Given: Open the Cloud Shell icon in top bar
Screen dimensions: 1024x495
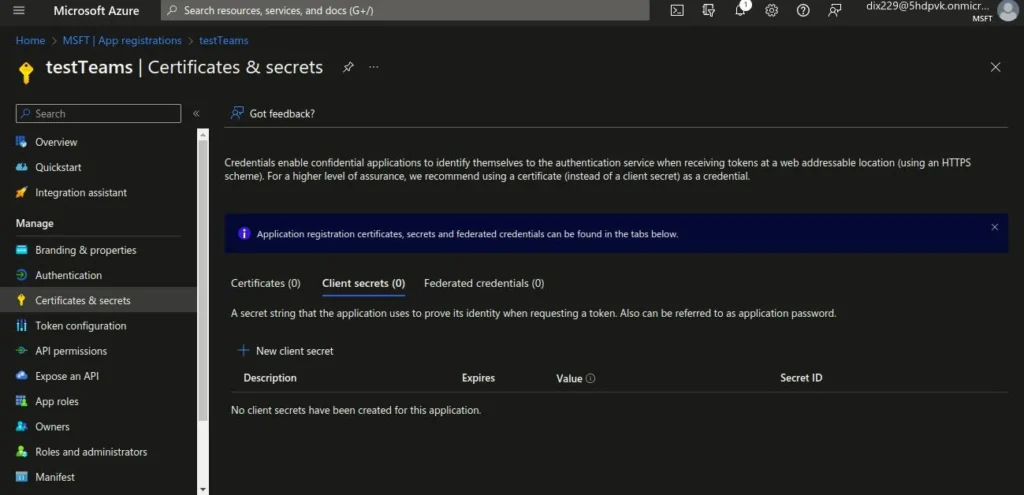Looking at the screenshot, I should click(677, 10).
